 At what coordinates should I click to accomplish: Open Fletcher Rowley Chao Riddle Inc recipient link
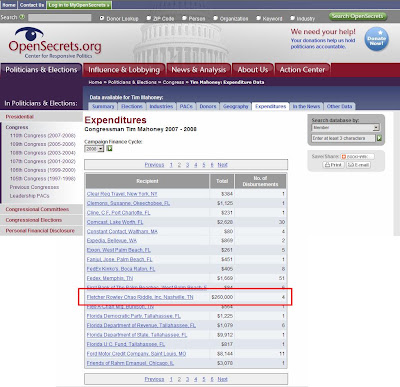coord(140,297)
